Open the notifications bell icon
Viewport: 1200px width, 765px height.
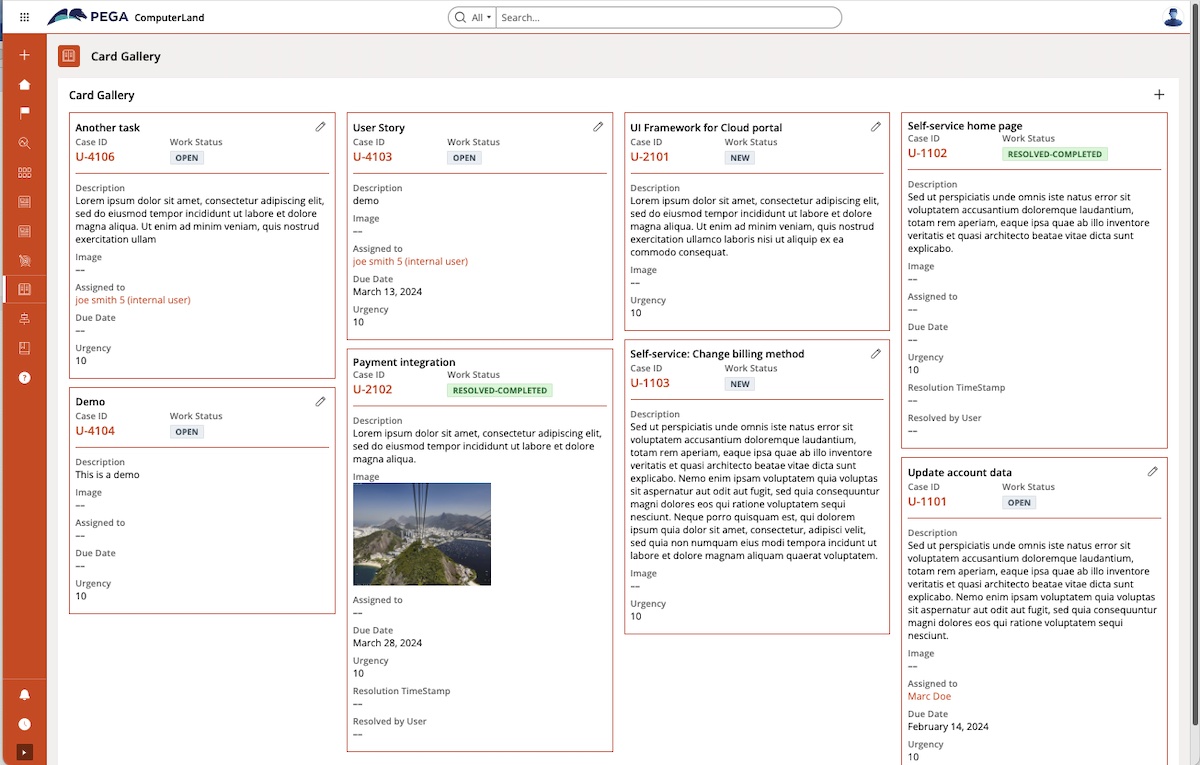[24, 694]
